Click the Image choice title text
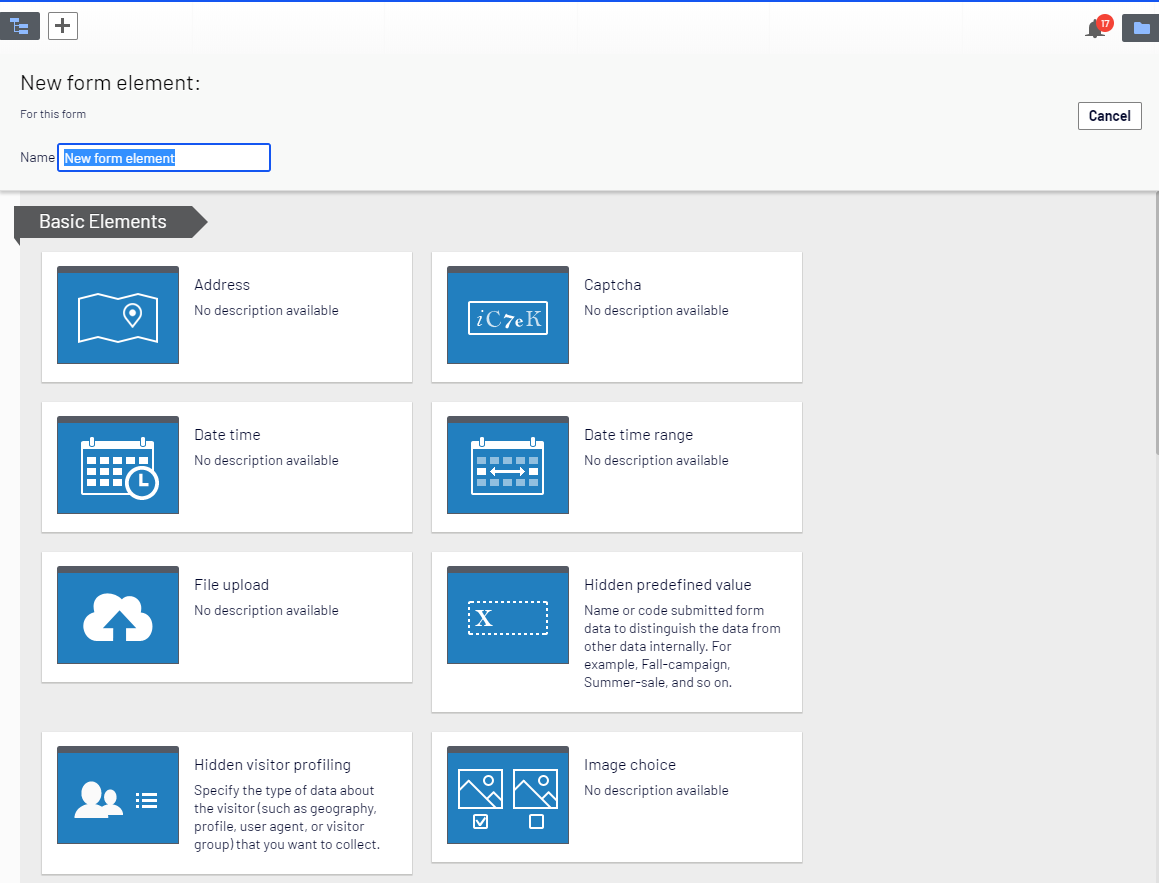This screenshot has width=1159, height=883. [x=630, y=765]
